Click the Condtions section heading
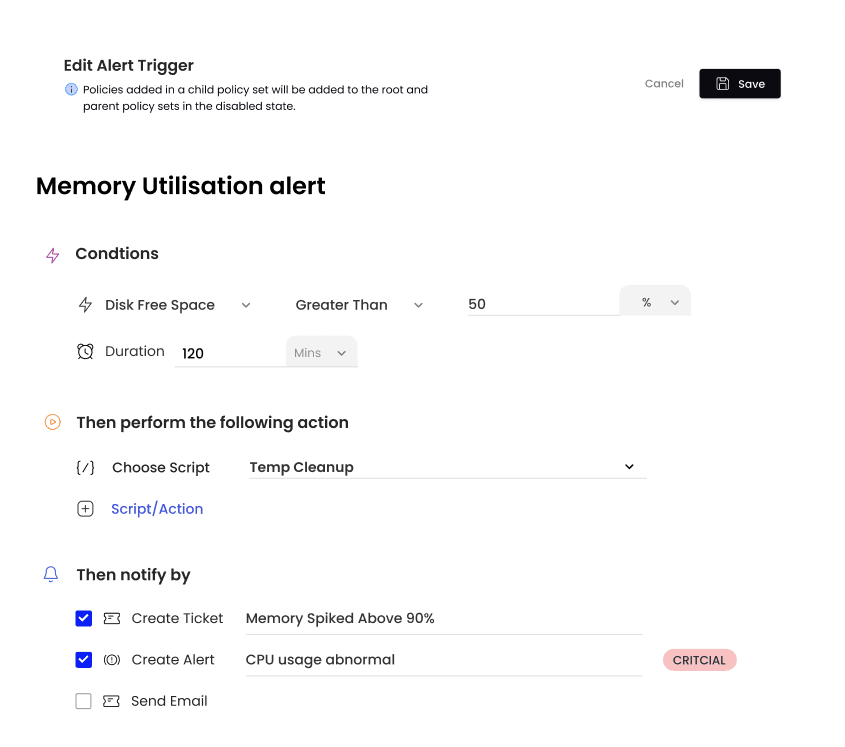845x747 pixels. pyautogui.click(x=117, y=253)
